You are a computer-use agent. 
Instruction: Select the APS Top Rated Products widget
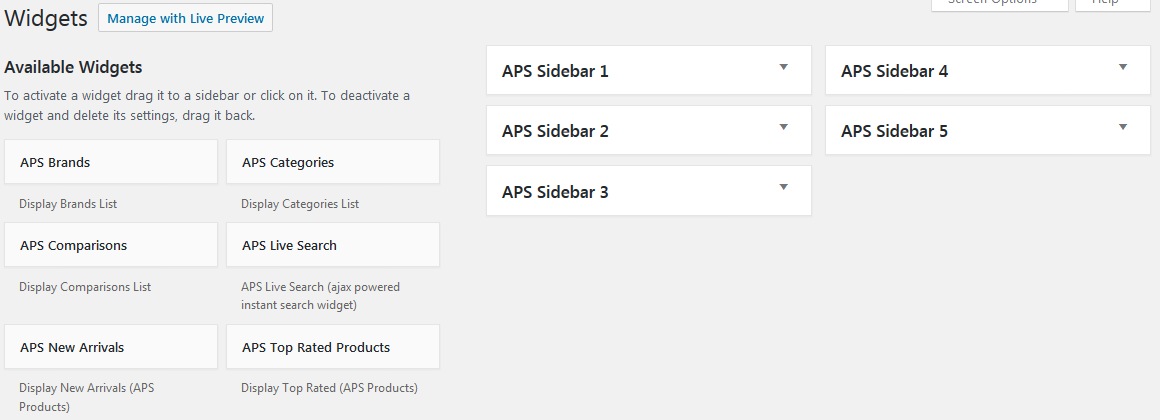(333, 347)
